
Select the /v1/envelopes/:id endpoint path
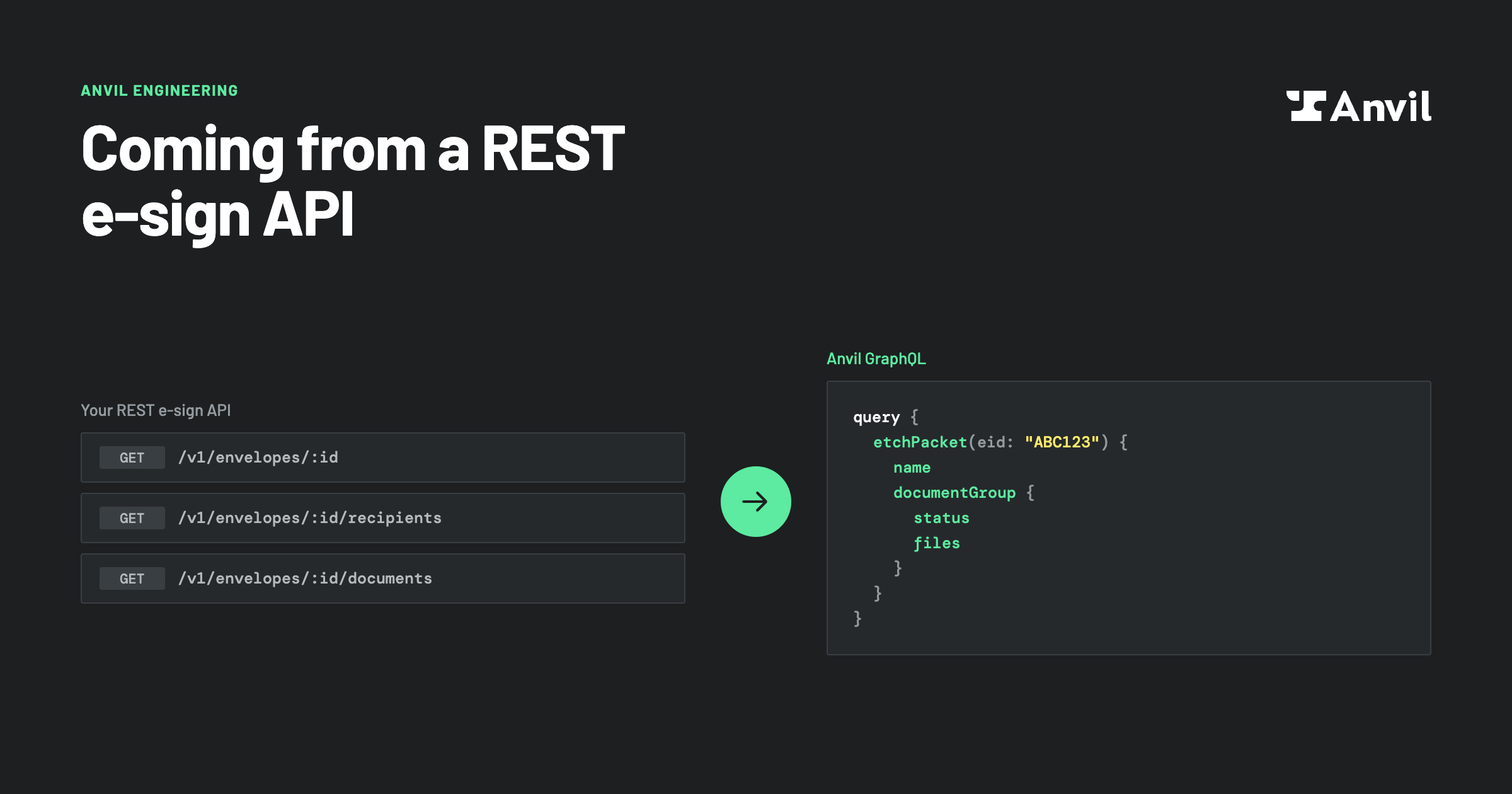[x=258, y=457]
